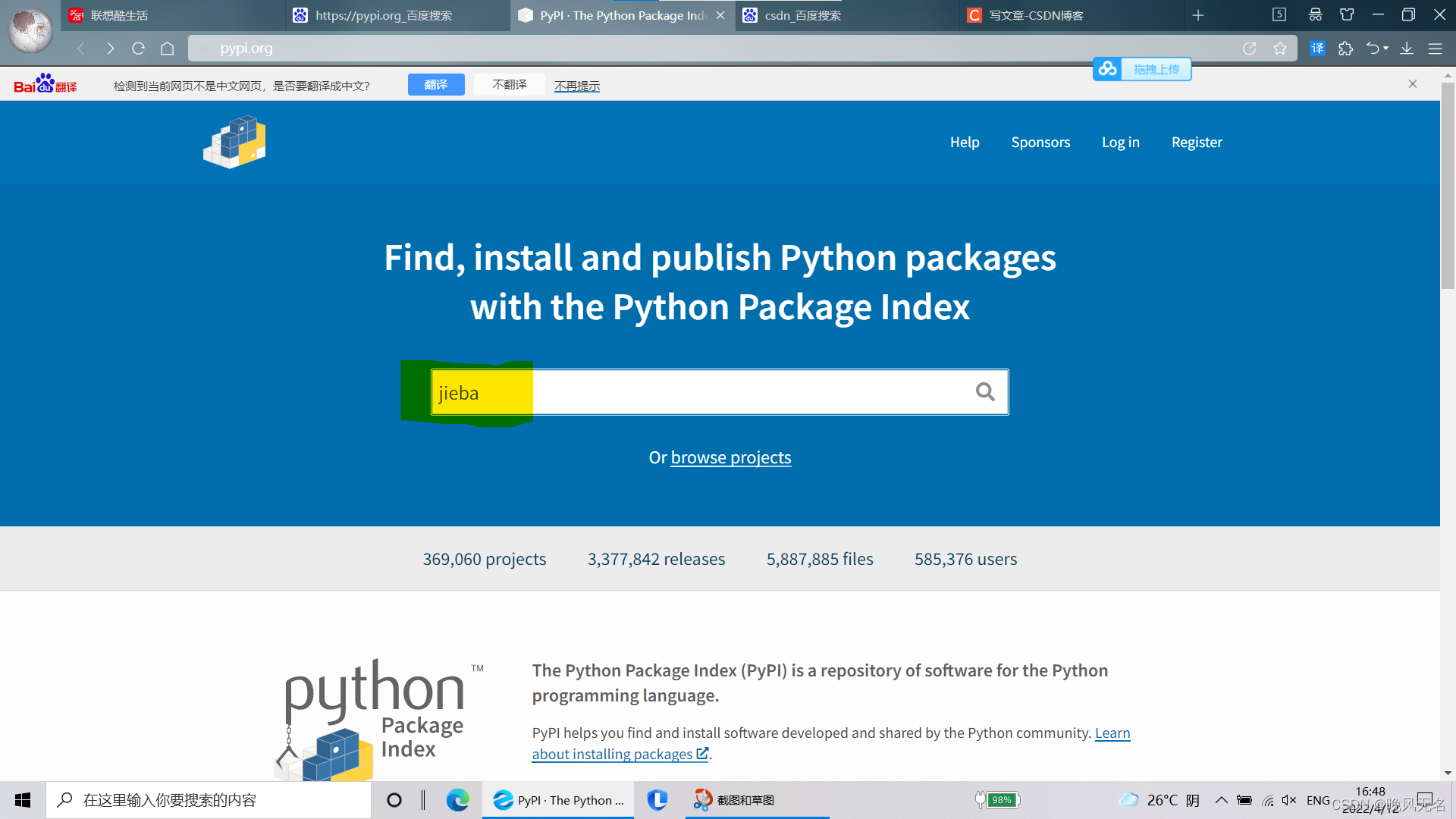
Task: Open the Sponsors menu link
Action: [x=1040, y=142]
